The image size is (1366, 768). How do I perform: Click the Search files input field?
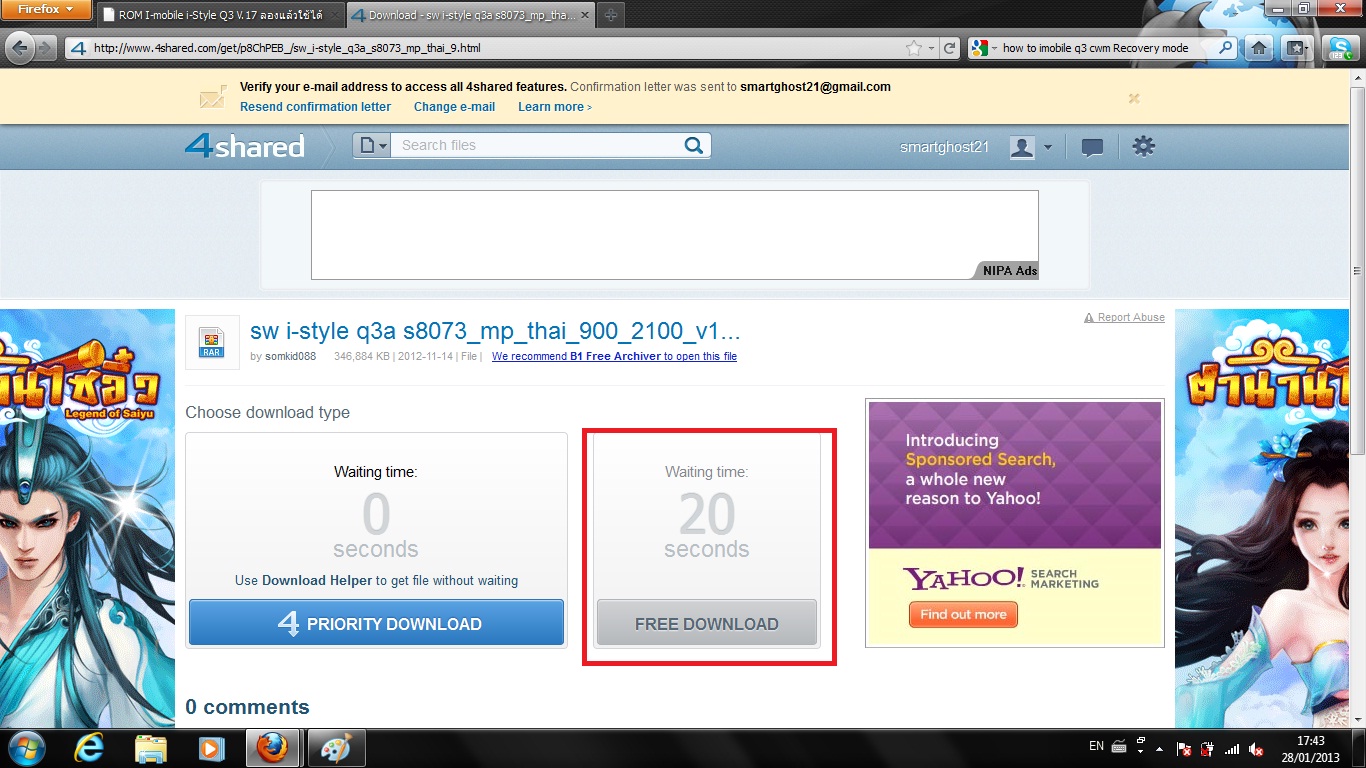coord(535,146)
